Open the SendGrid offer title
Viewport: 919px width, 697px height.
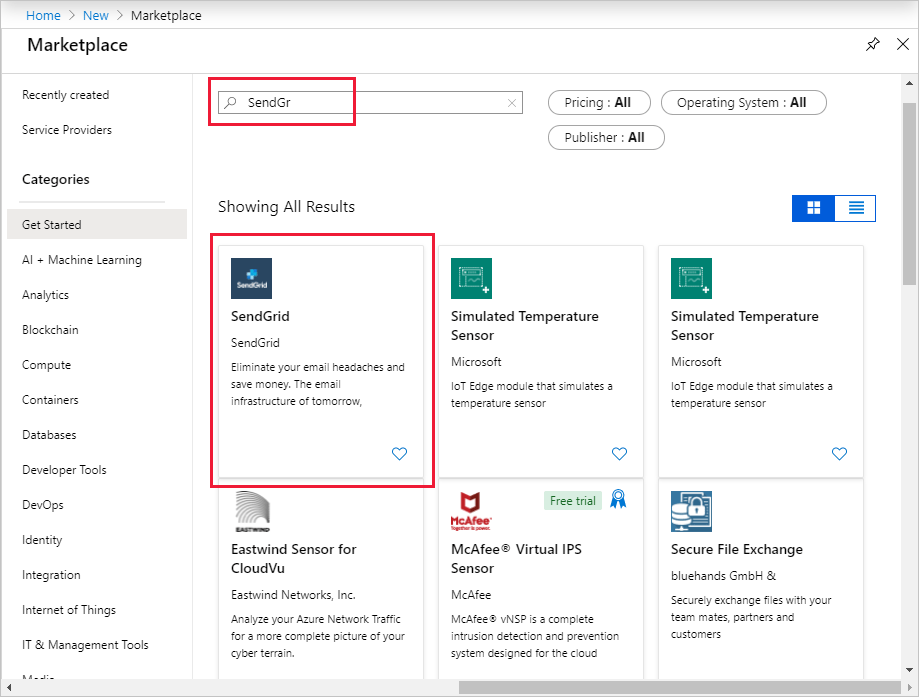(260, 317)
